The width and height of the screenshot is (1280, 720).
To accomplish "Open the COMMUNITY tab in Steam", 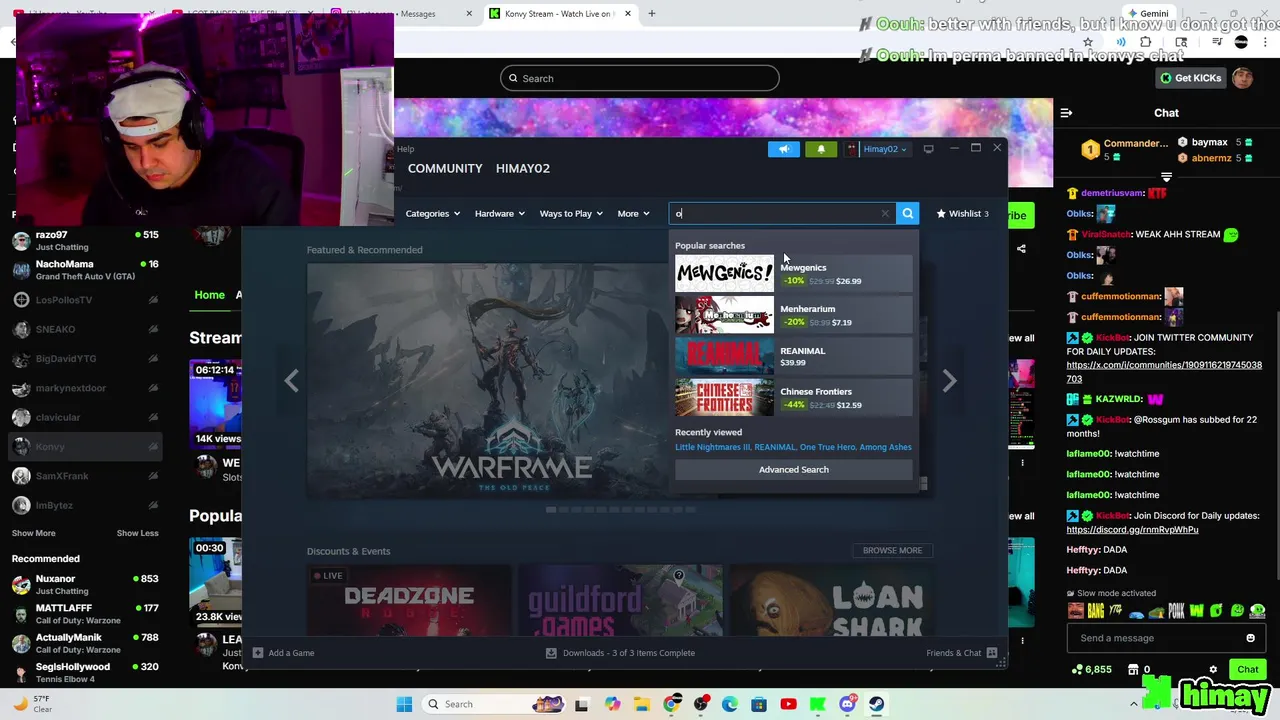I will pos(445,168).
